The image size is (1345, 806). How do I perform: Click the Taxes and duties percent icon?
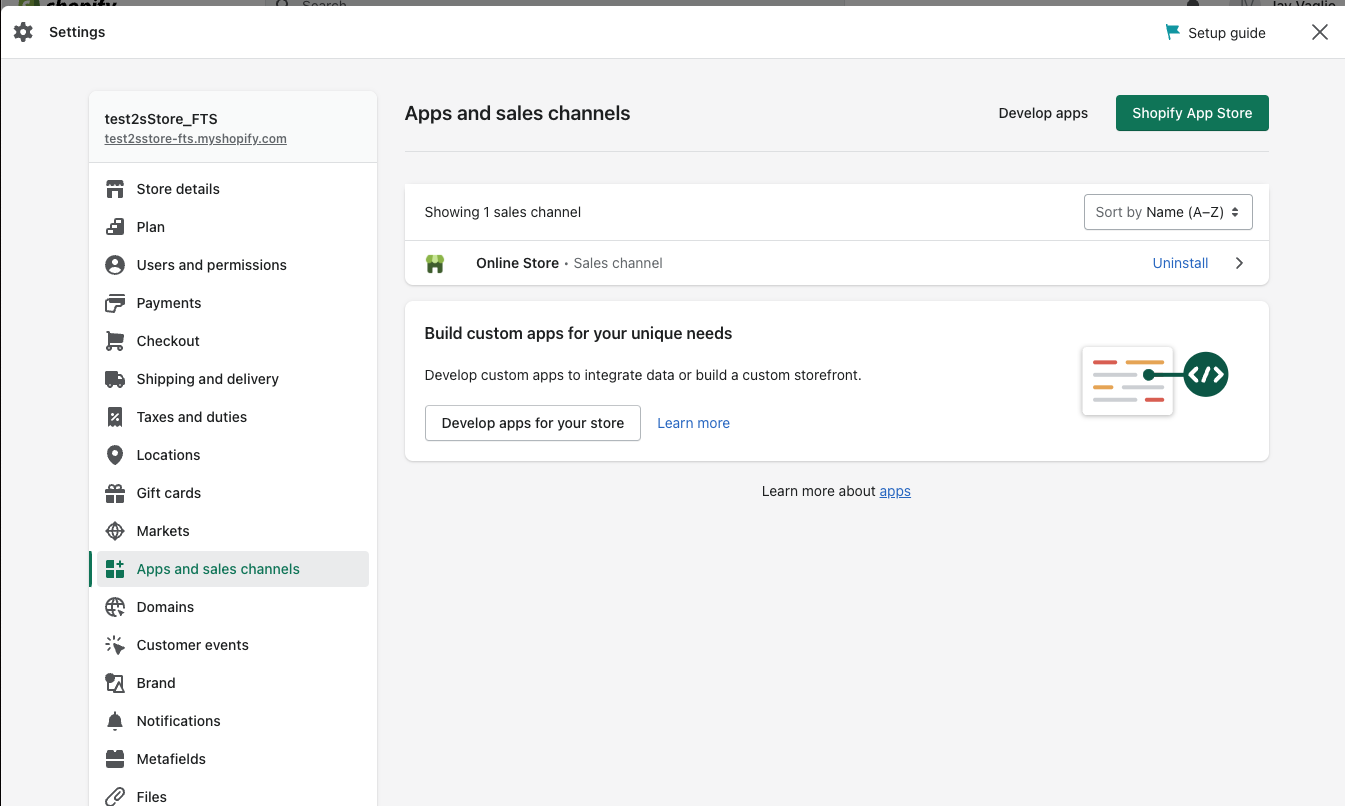[x=115, y=417]
